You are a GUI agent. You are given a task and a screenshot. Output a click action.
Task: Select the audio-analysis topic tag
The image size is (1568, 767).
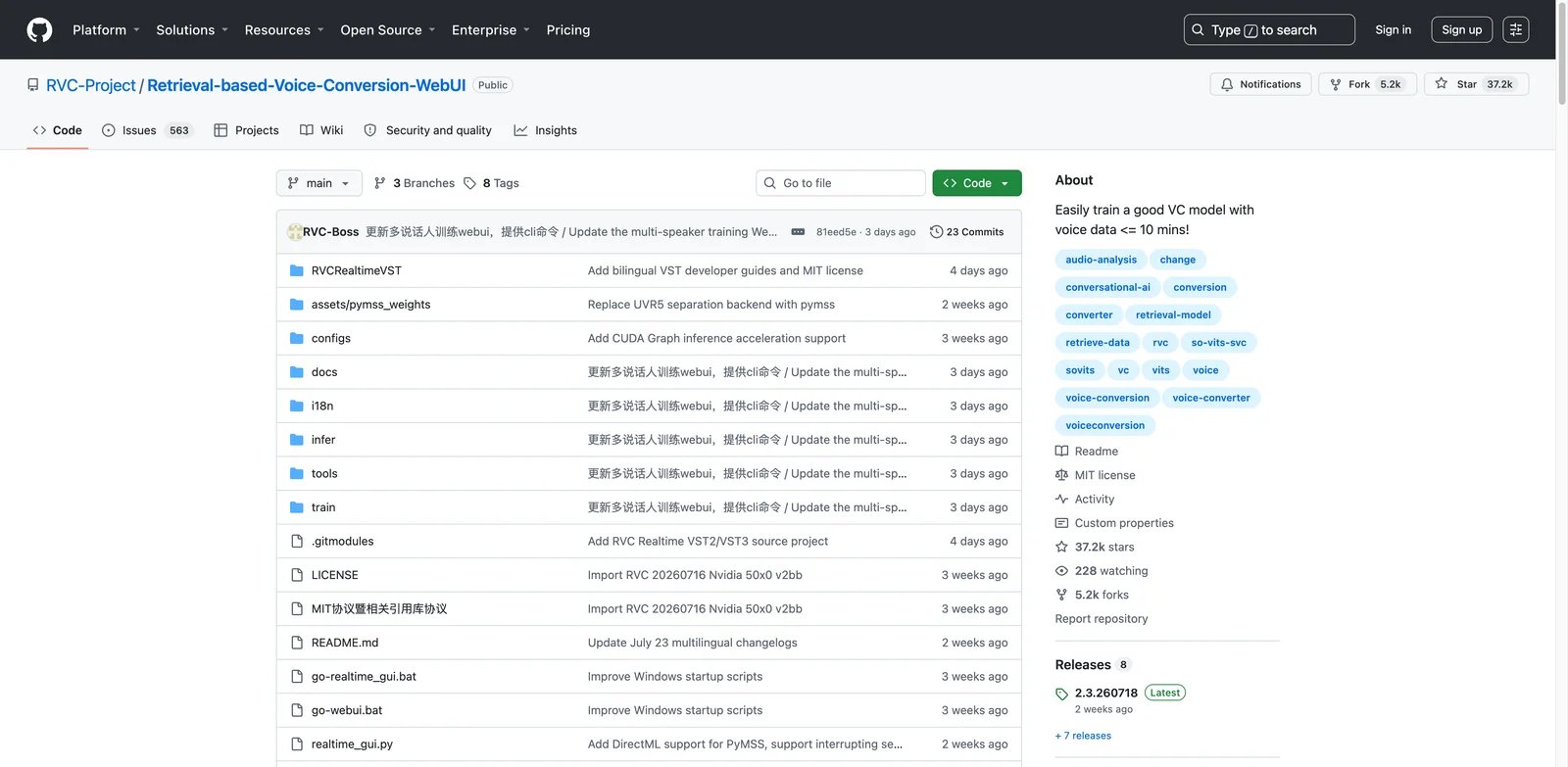pyautogui.click(x=1102, y=260)
